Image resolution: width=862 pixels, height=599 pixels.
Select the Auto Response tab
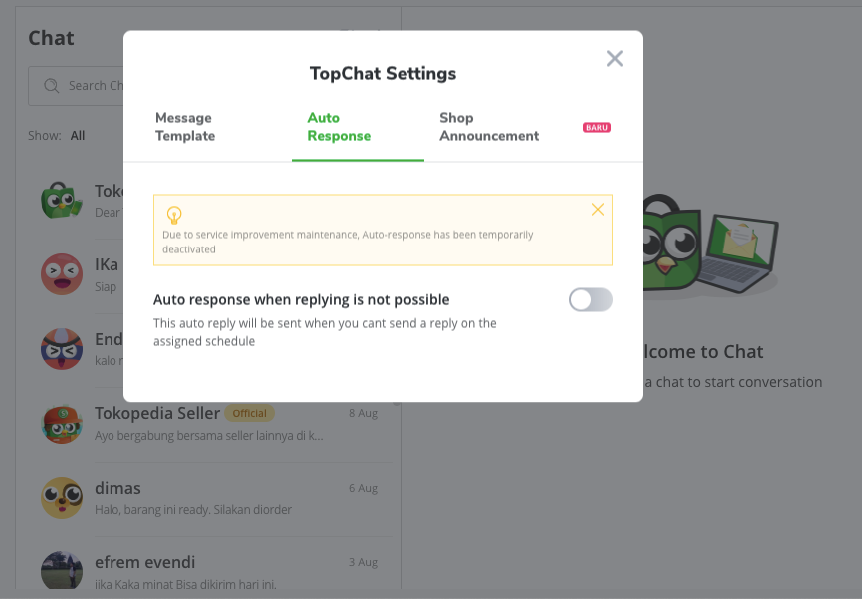click(339, 127)
